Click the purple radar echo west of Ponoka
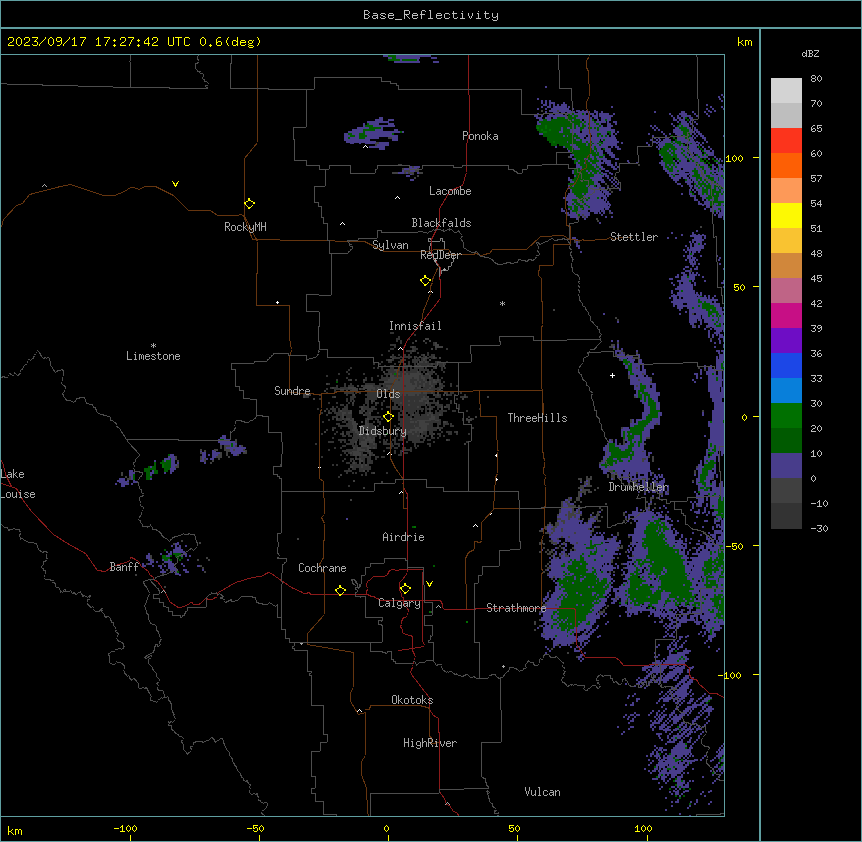 coord(372,132)
